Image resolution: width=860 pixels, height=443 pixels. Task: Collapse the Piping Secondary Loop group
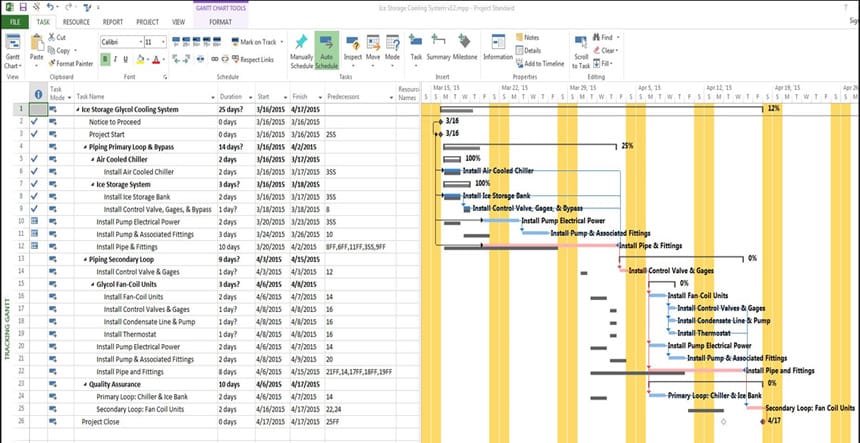point(84,259)
